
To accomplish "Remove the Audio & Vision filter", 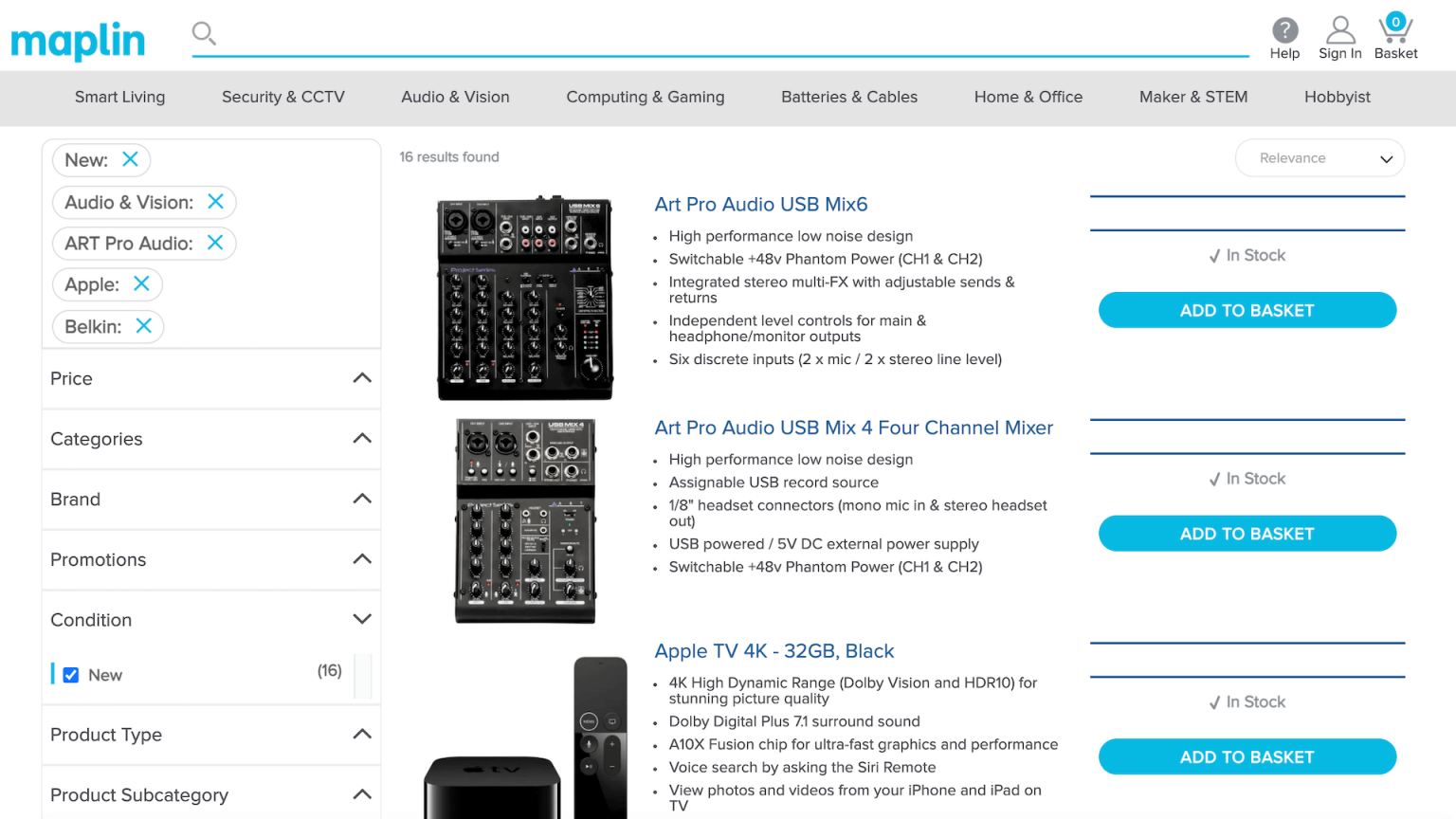I will pyautogui.click(x=215, y=202).
